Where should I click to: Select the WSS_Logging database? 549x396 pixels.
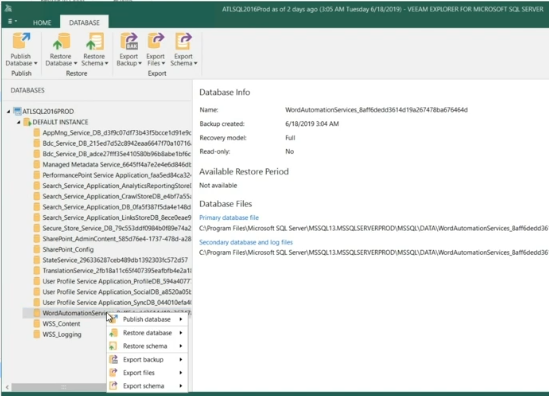pos(62,334)
